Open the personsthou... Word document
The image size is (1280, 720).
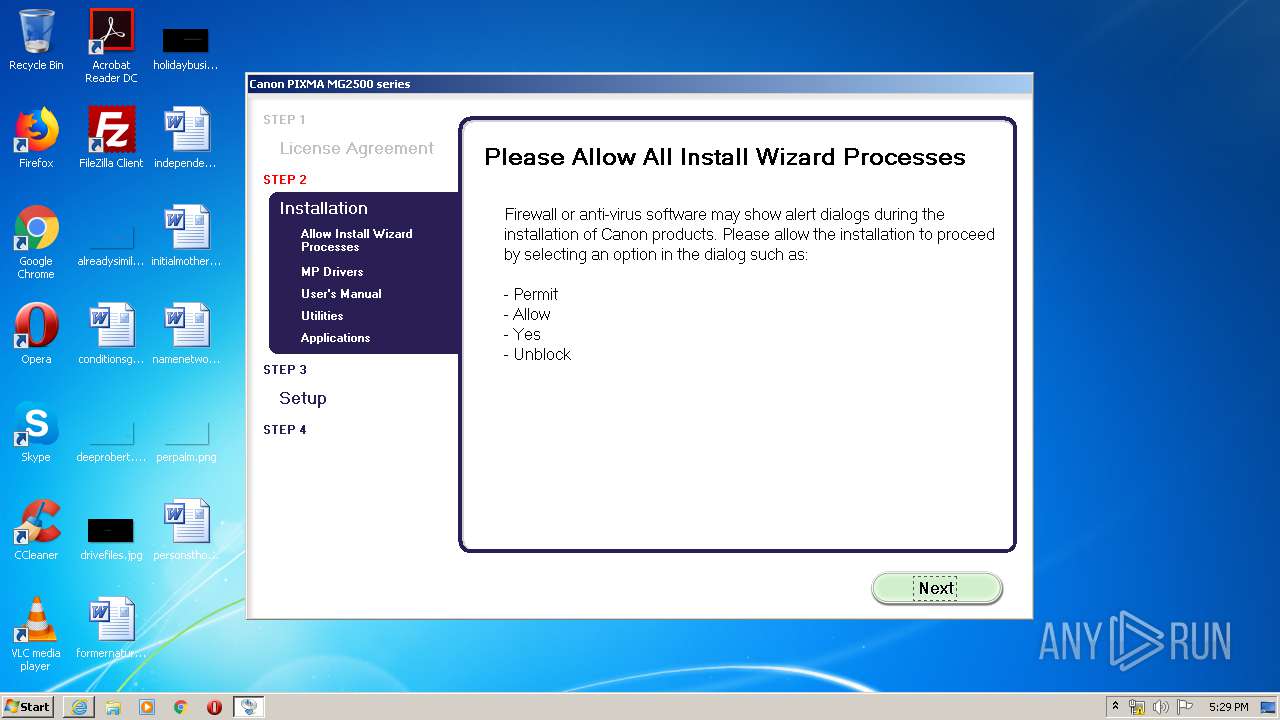(185, 530)
